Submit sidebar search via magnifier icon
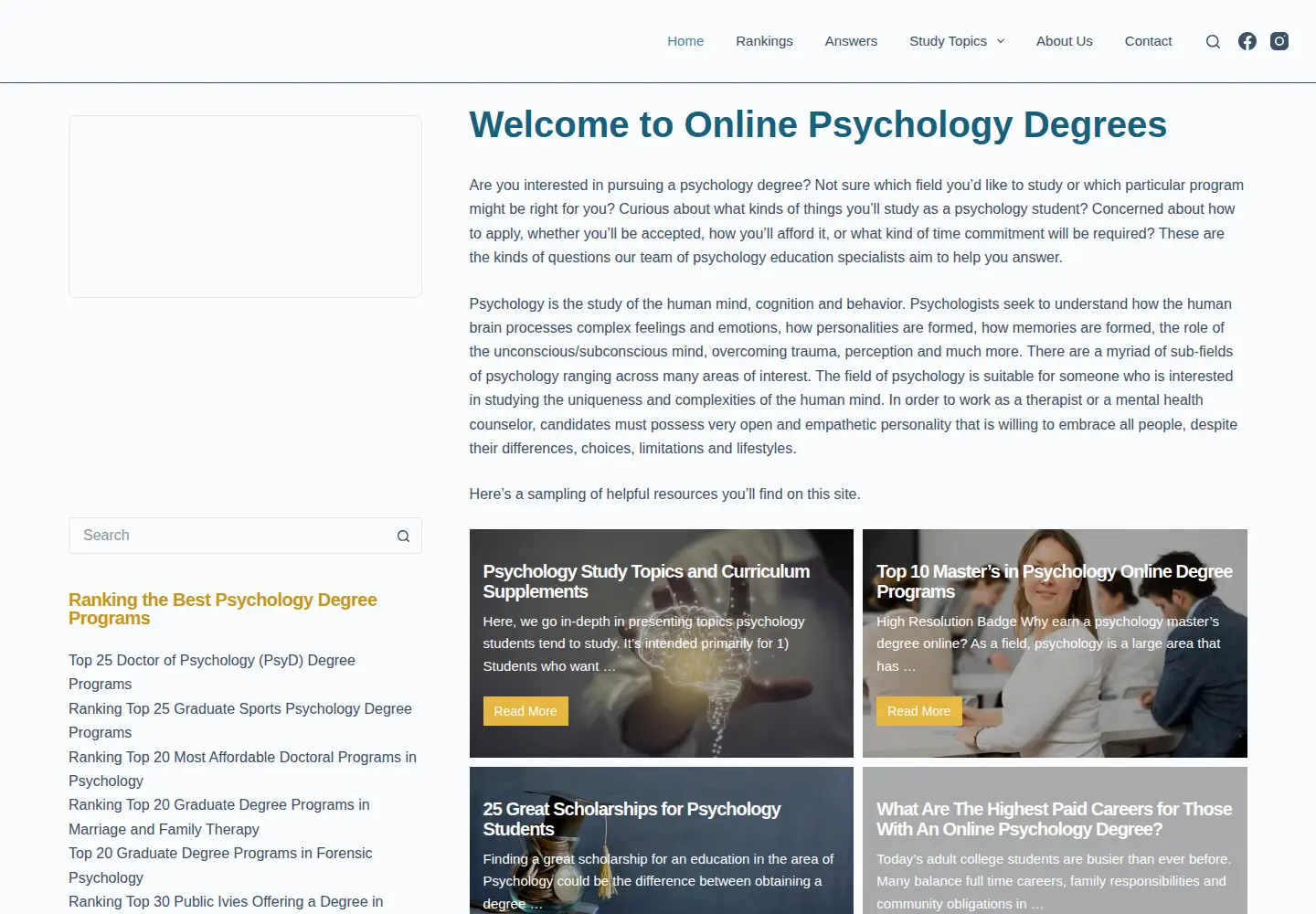 pos(403,537)
